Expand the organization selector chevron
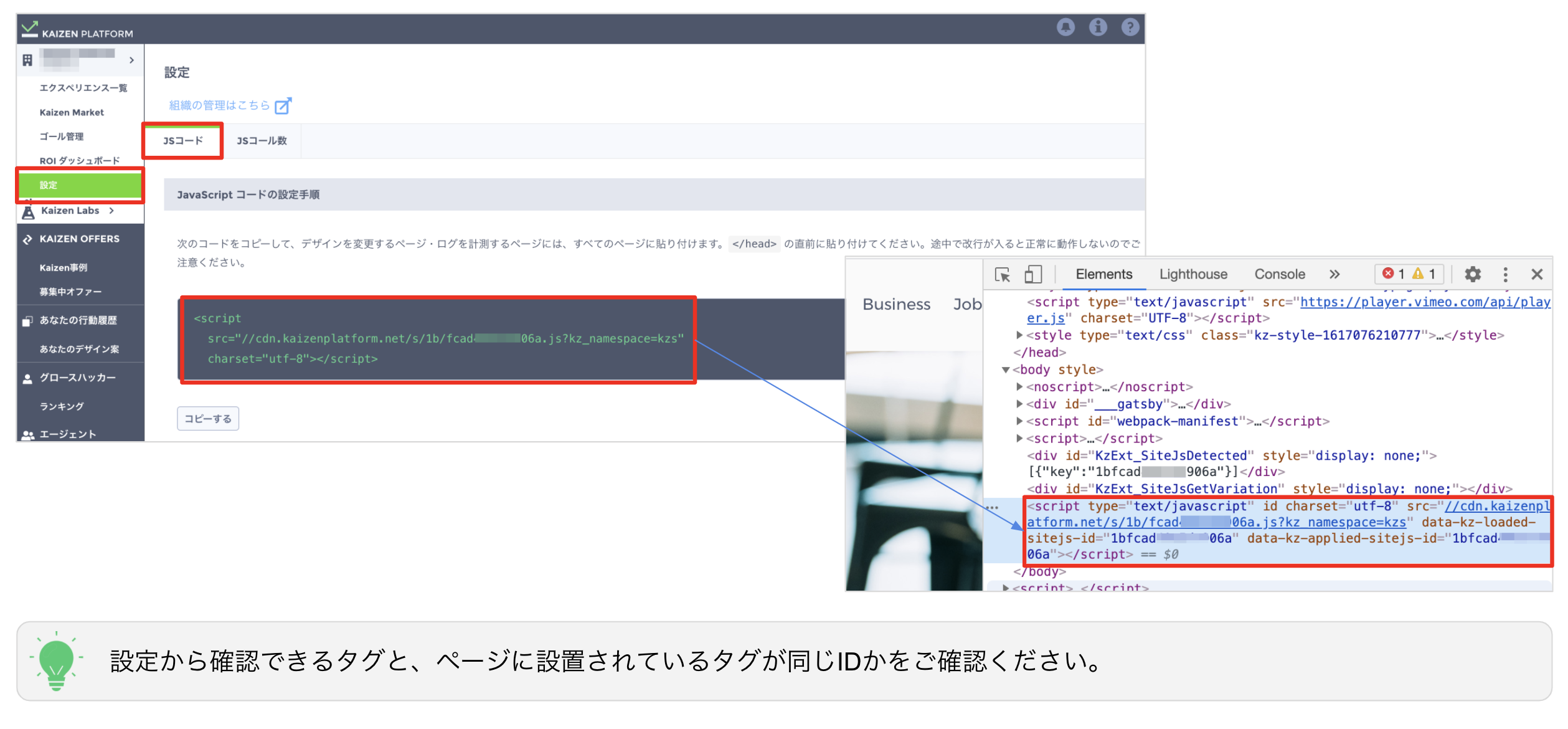The width and height of the screenshot is (1568, 729). pyautogui.click(x=131, y=60)
